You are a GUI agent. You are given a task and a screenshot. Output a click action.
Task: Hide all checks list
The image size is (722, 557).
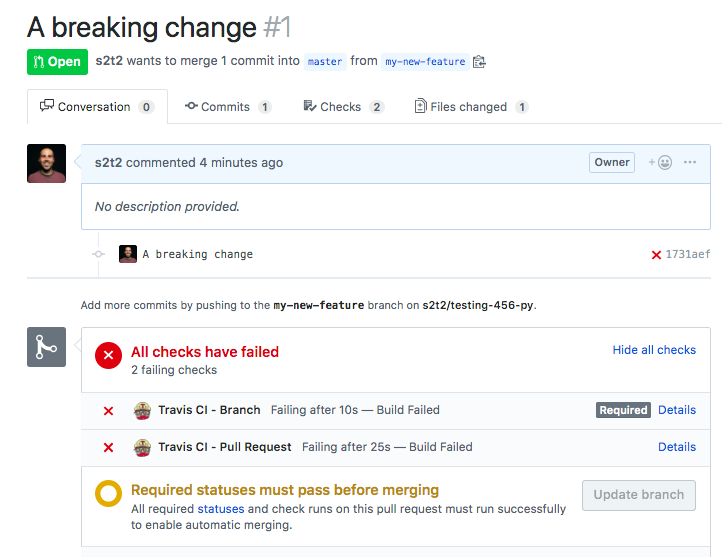point(654,350)
